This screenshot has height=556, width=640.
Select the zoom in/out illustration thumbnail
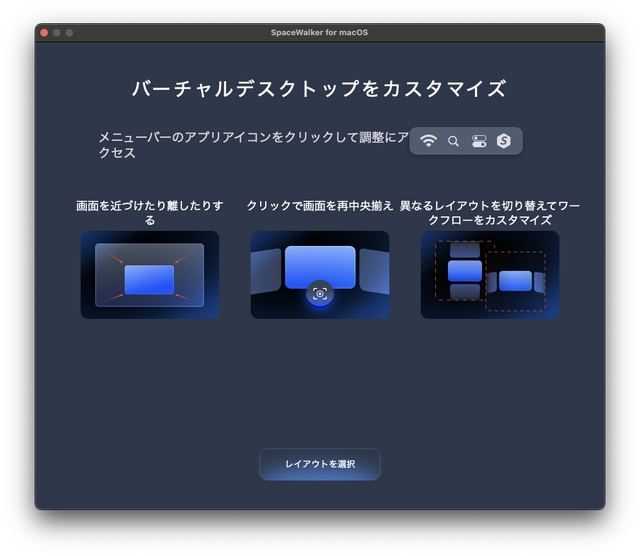(150, 275)
